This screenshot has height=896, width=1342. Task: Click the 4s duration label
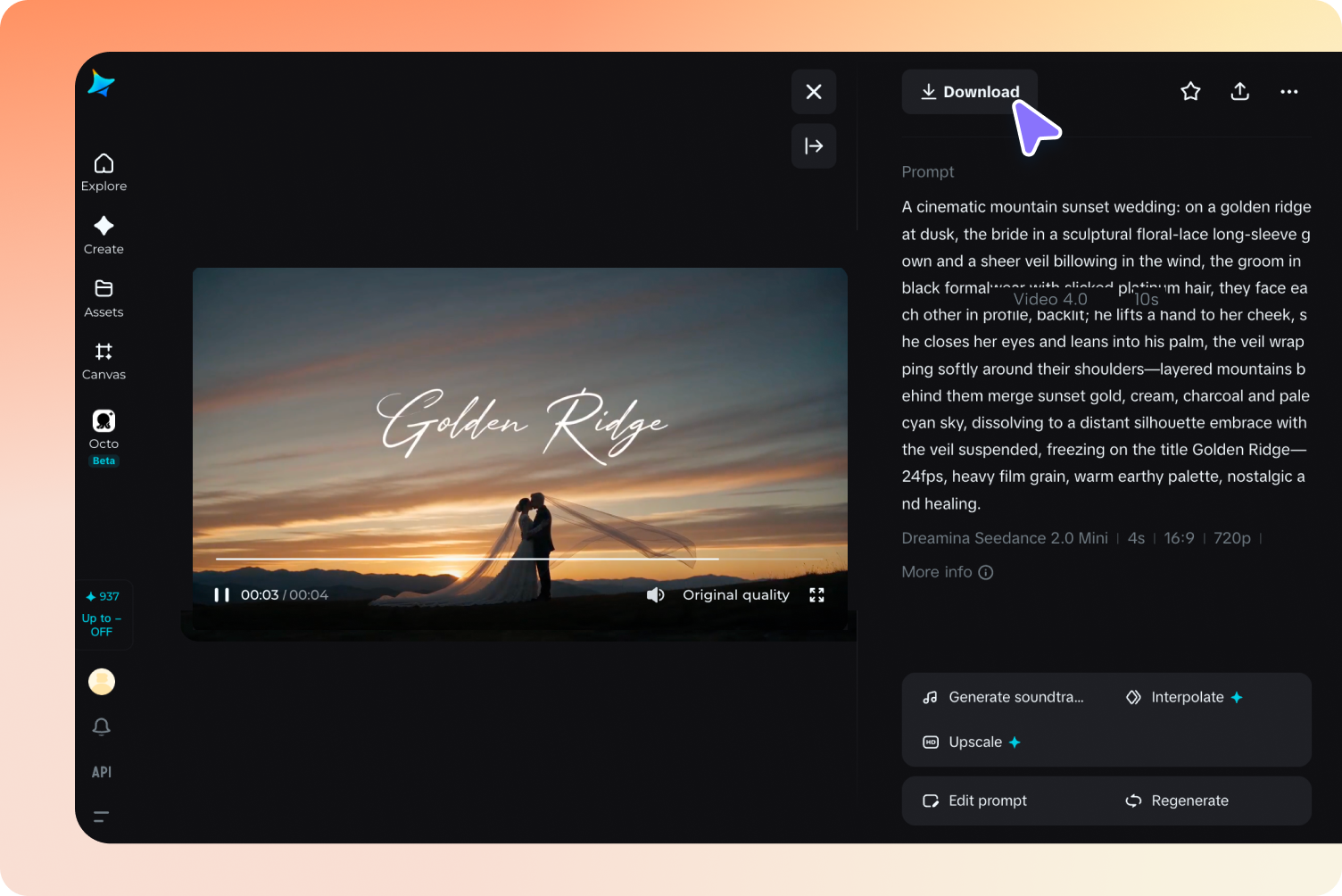pos(1136,538)
